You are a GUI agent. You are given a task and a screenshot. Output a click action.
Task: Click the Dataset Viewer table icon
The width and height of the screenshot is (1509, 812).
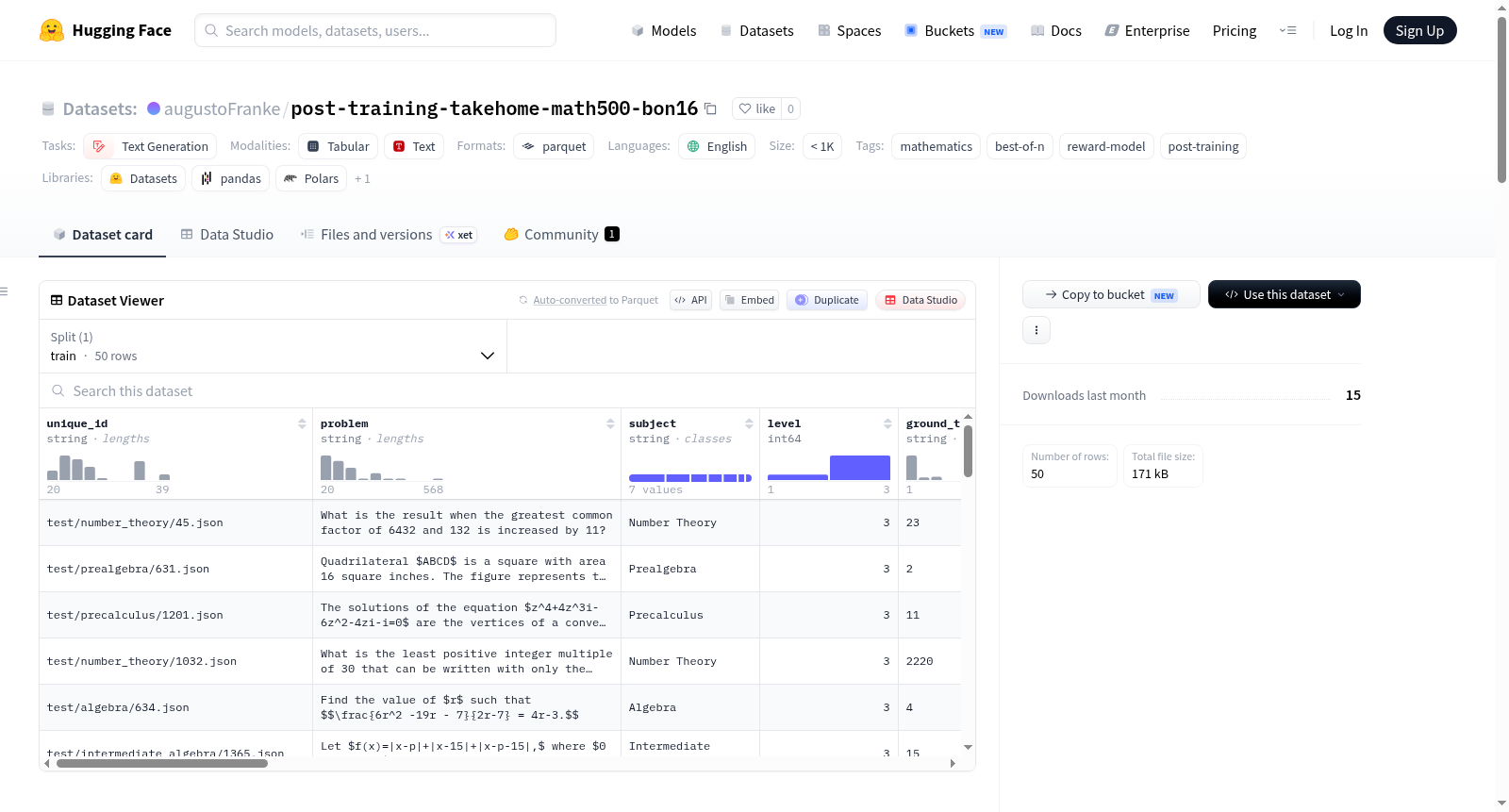point(57,300)
